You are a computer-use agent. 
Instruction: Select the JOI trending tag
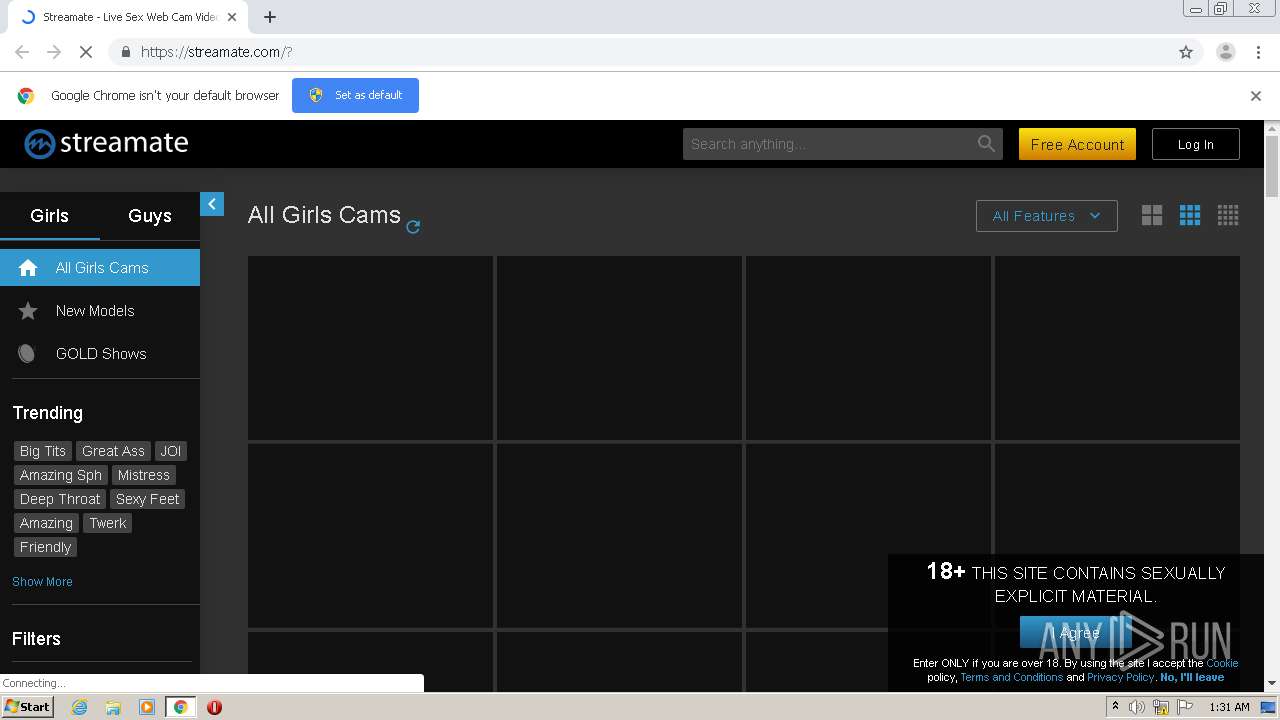[171, 451]
